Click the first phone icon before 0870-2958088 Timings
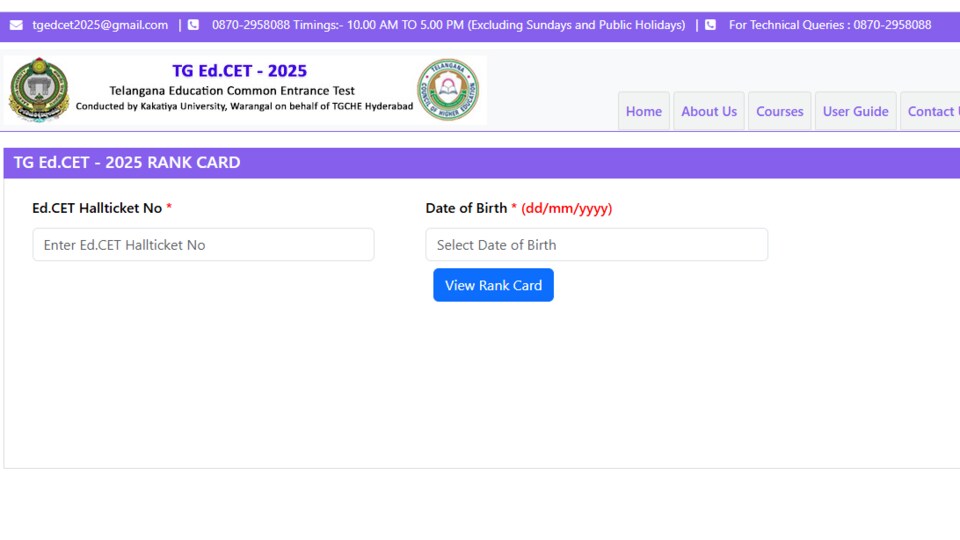This screenshot has height=540, width=960. (x=193, y=25)
